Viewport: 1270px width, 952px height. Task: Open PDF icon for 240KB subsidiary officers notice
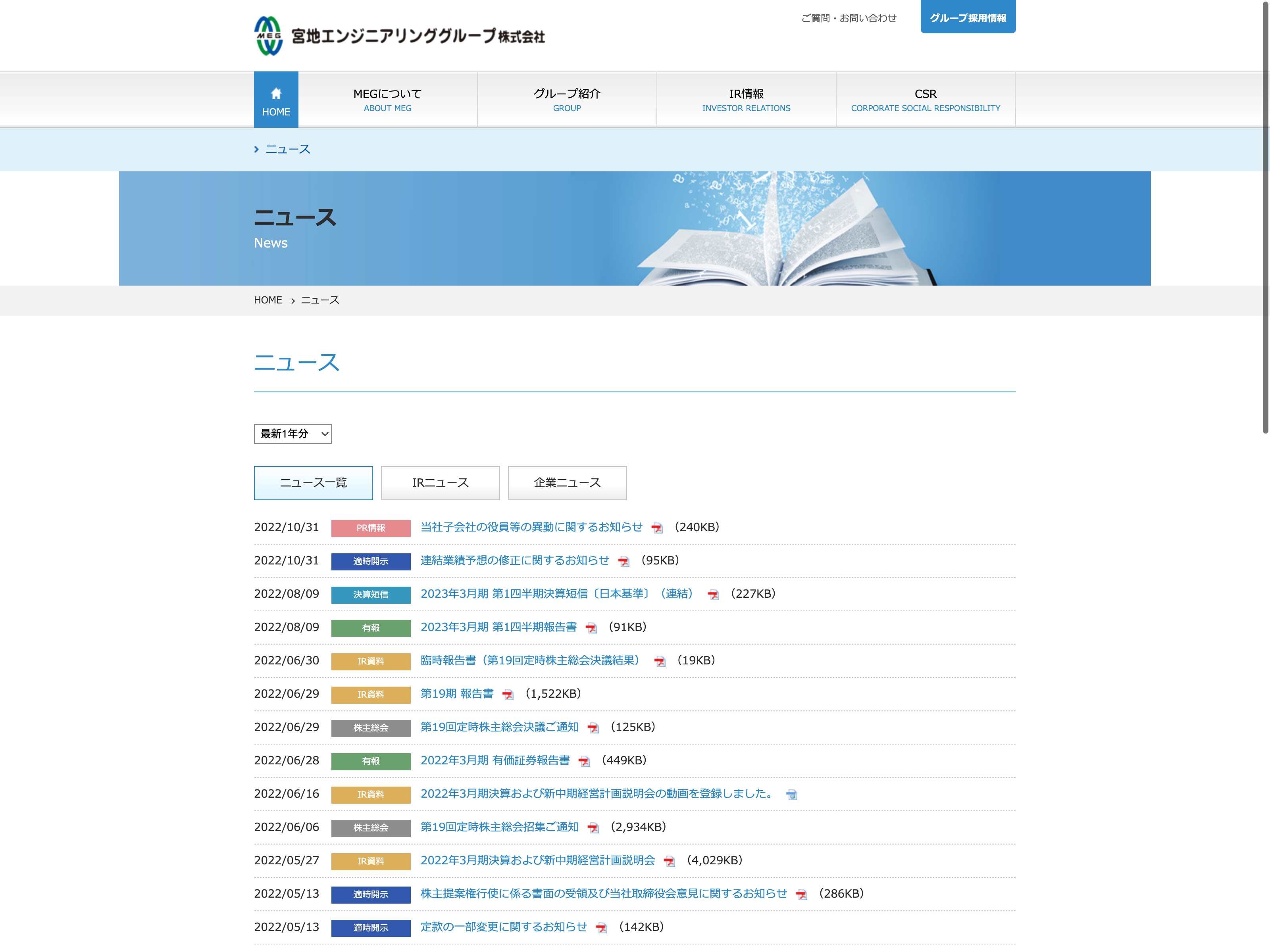(x=657, y=528)
